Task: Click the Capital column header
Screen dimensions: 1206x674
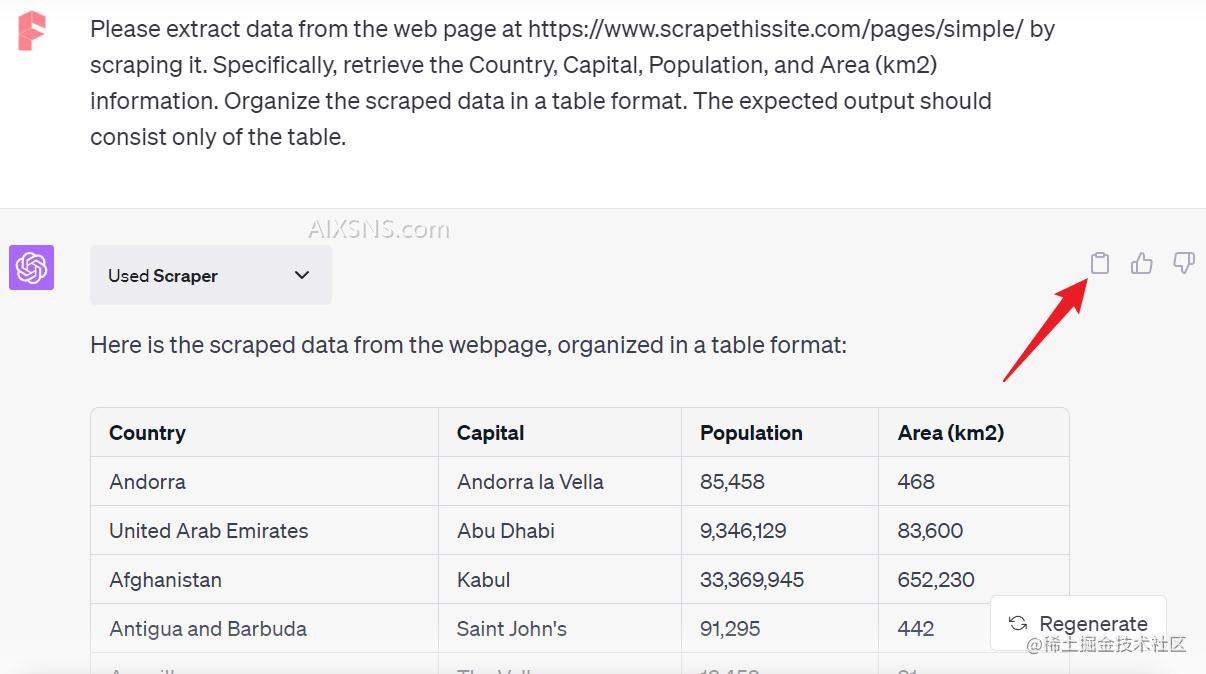Action: click(x=490, y=433)
